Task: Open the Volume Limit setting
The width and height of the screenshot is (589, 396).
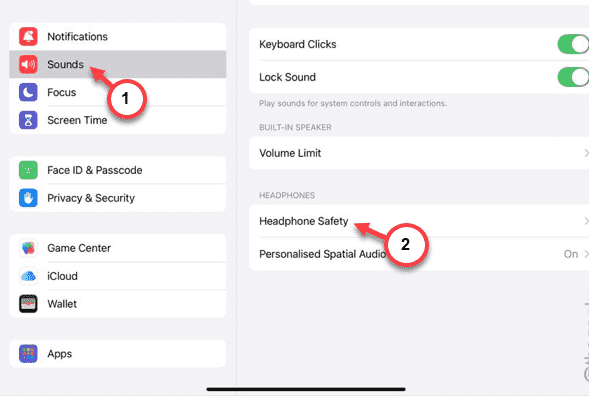Action: pyautogui.click(x=419, y=153)
